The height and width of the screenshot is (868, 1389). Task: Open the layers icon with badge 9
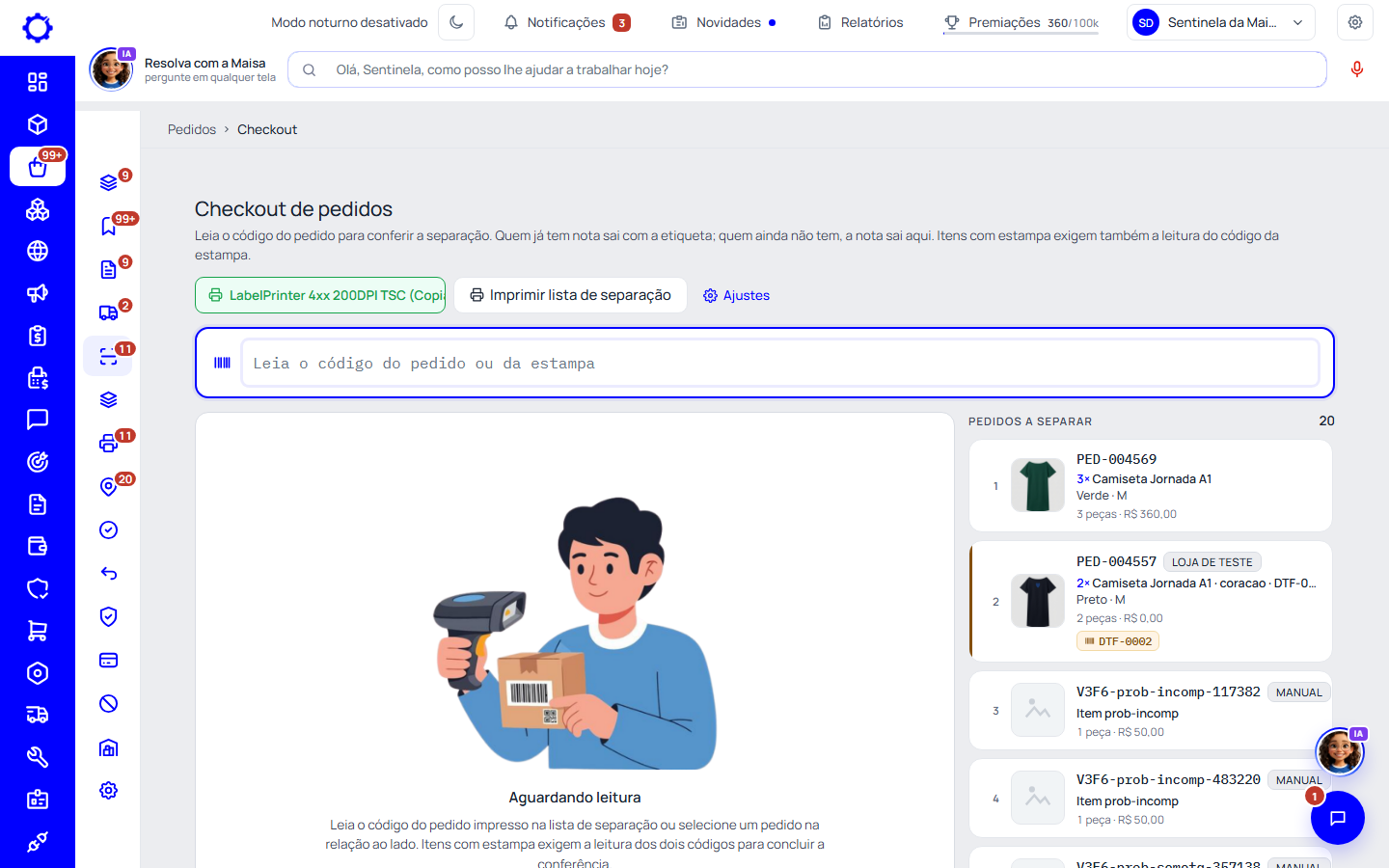pyautogui.click(x=109, y=182)
